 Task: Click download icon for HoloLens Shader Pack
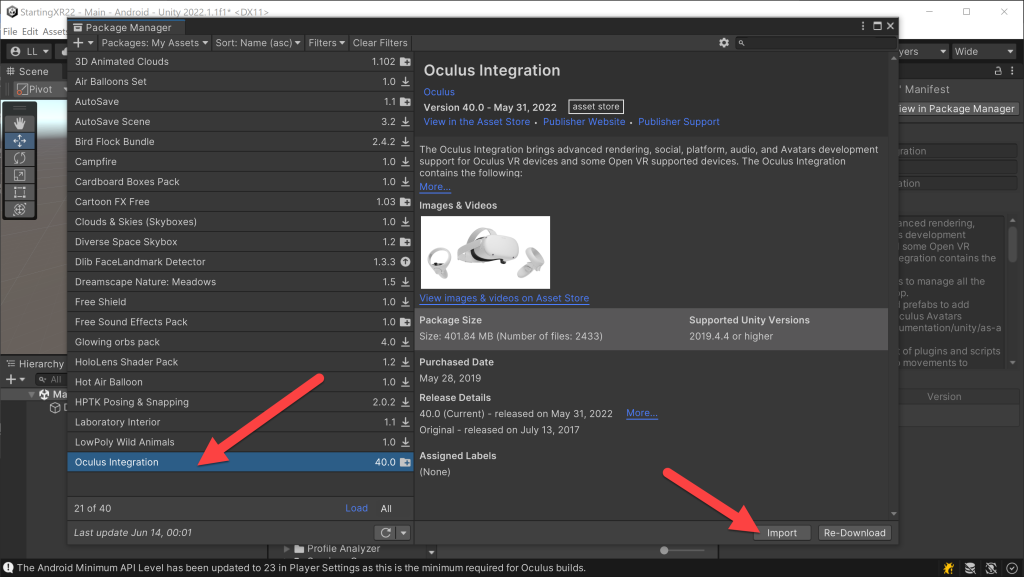[406, 362]
